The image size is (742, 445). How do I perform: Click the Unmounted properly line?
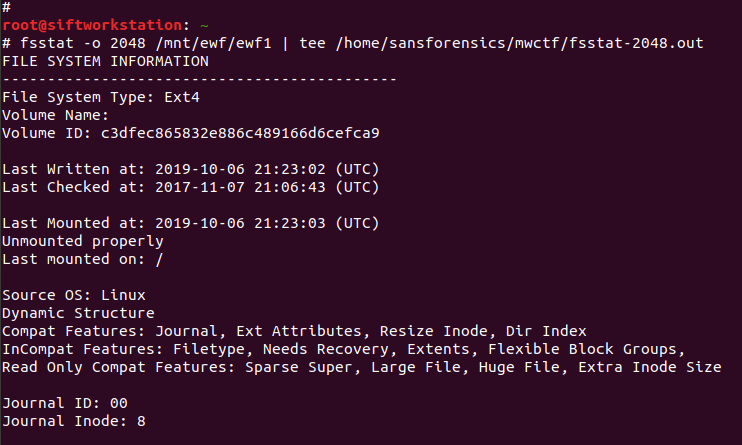click(x=82, y=241)
